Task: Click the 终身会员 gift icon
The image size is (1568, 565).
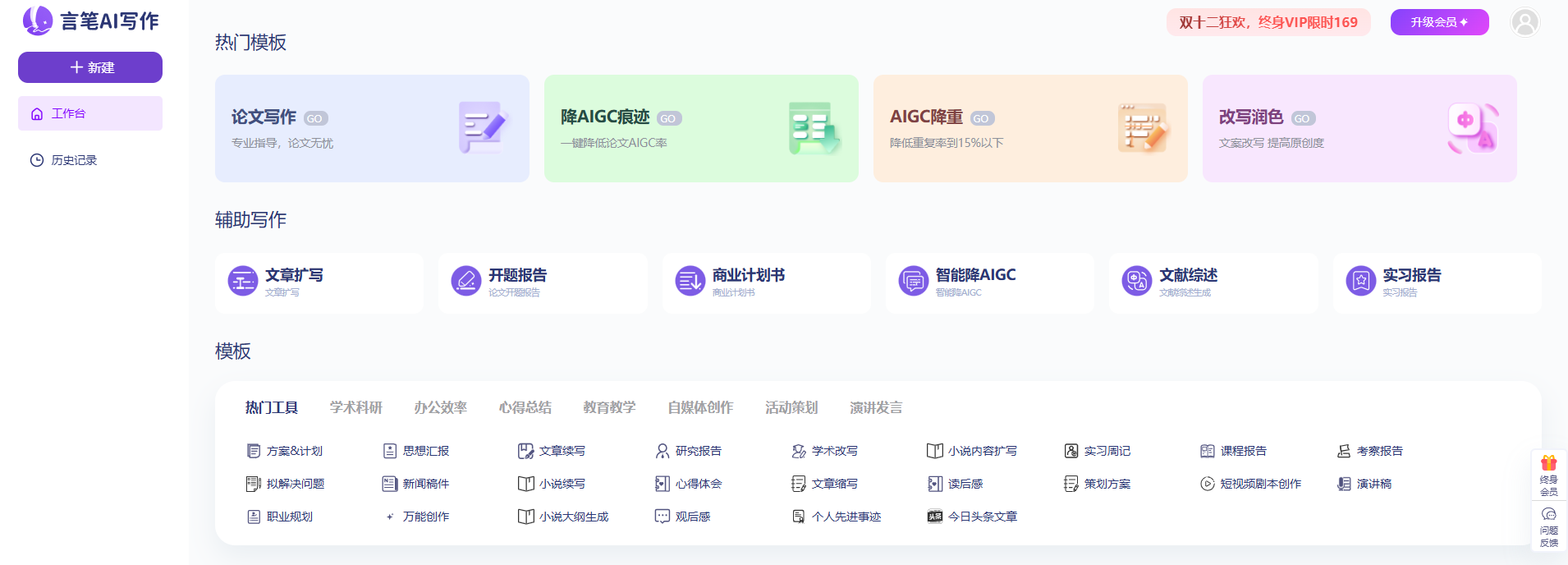Action: (1548, 464)
